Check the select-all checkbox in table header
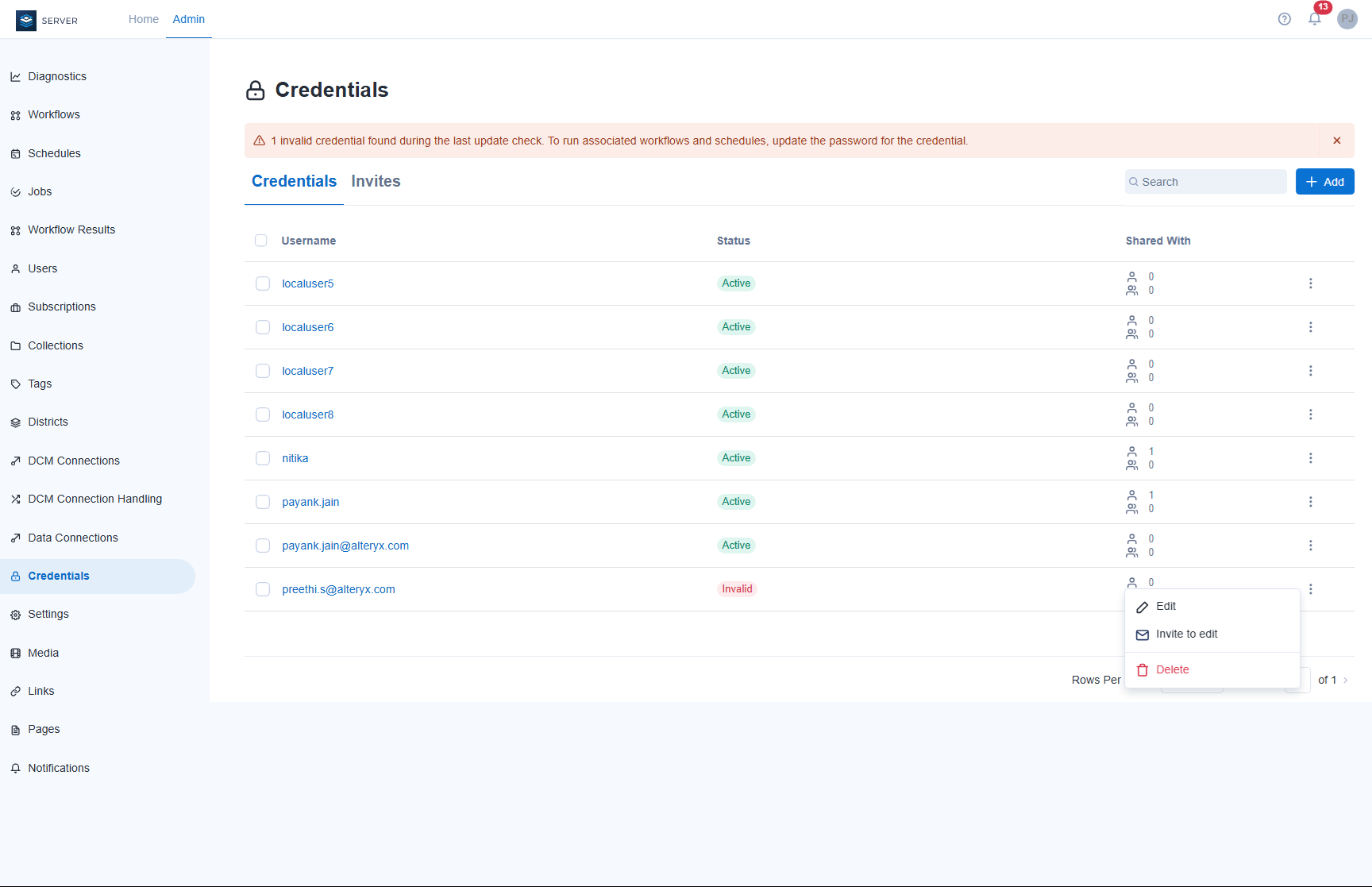The width and height of the screenshot is (1372, 887). (x=261, y=240)
